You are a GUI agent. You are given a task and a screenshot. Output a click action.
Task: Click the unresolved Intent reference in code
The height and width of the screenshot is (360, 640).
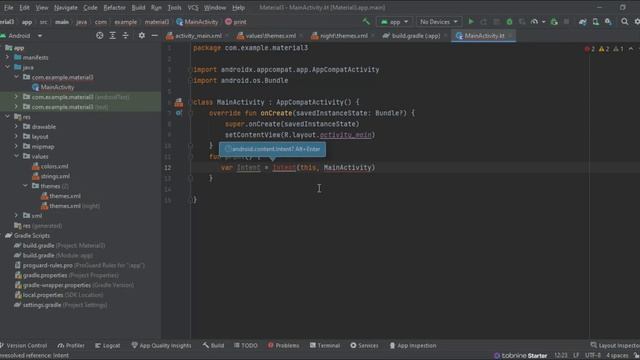pos(284,168)
